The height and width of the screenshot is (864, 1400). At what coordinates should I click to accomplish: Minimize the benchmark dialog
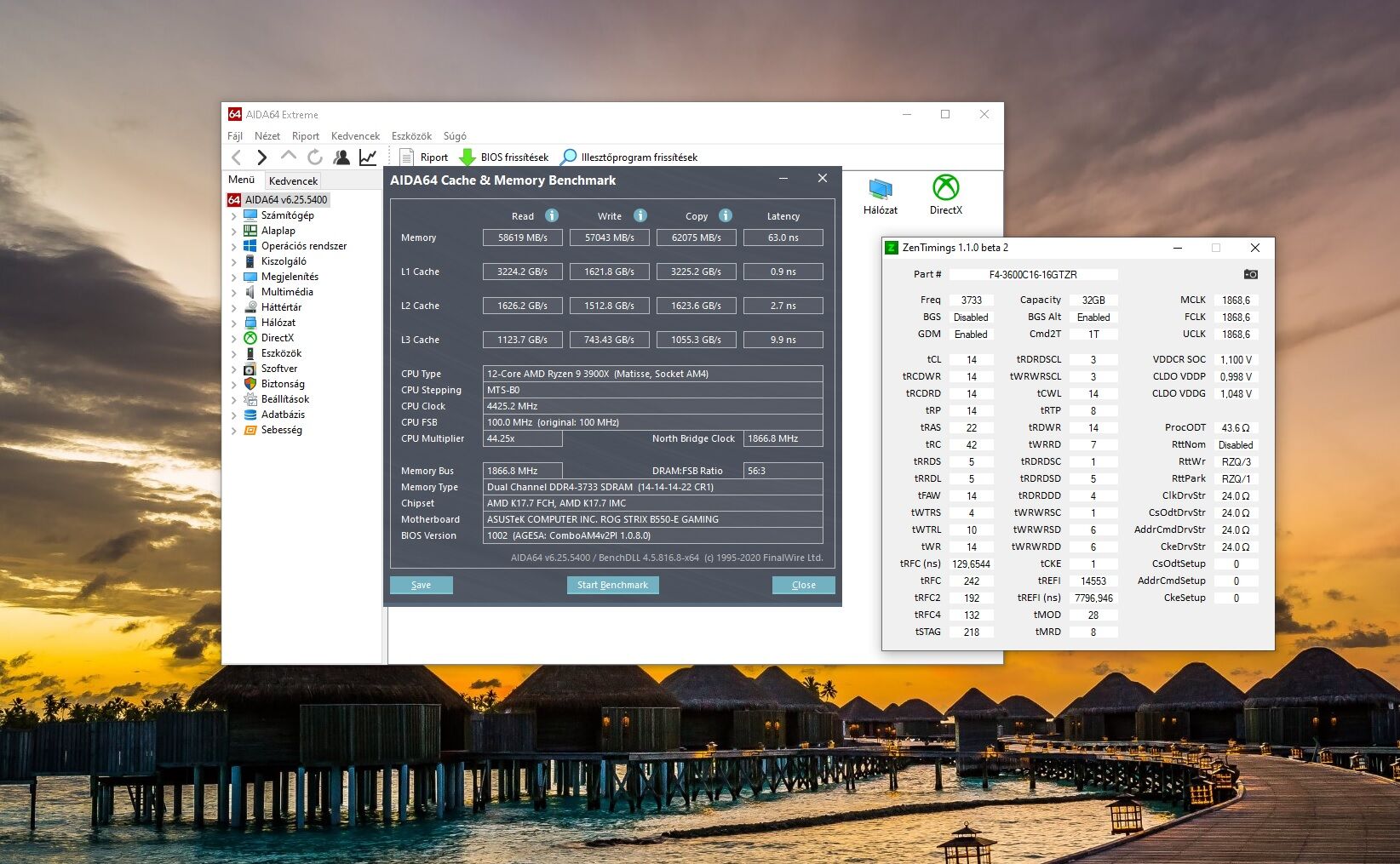[x=783, y=179]
